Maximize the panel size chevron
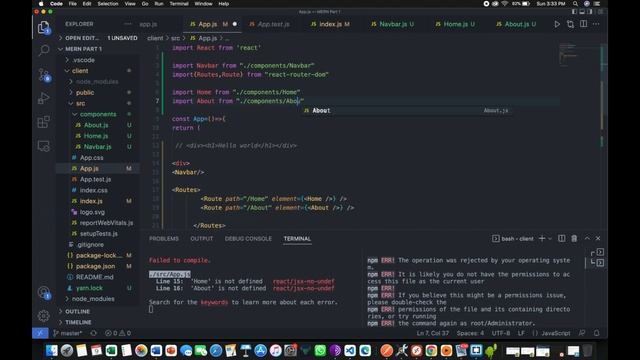The image size is (640, 360). [x=587, y=238]
